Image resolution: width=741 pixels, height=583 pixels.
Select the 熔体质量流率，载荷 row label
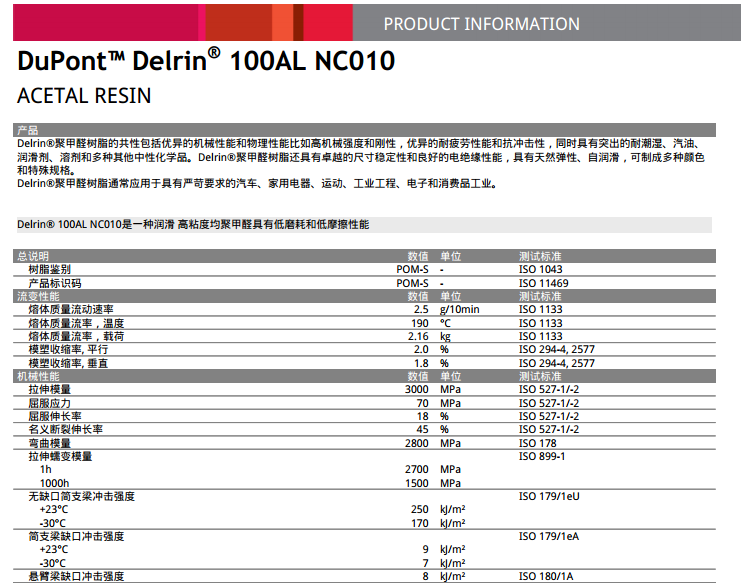tap(76, 336)
